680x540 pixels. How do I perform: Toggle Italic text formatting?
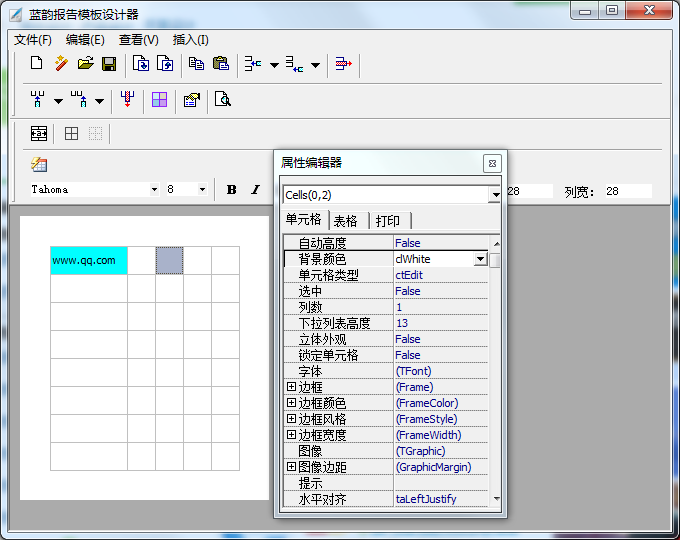click(x=255, y=190)
